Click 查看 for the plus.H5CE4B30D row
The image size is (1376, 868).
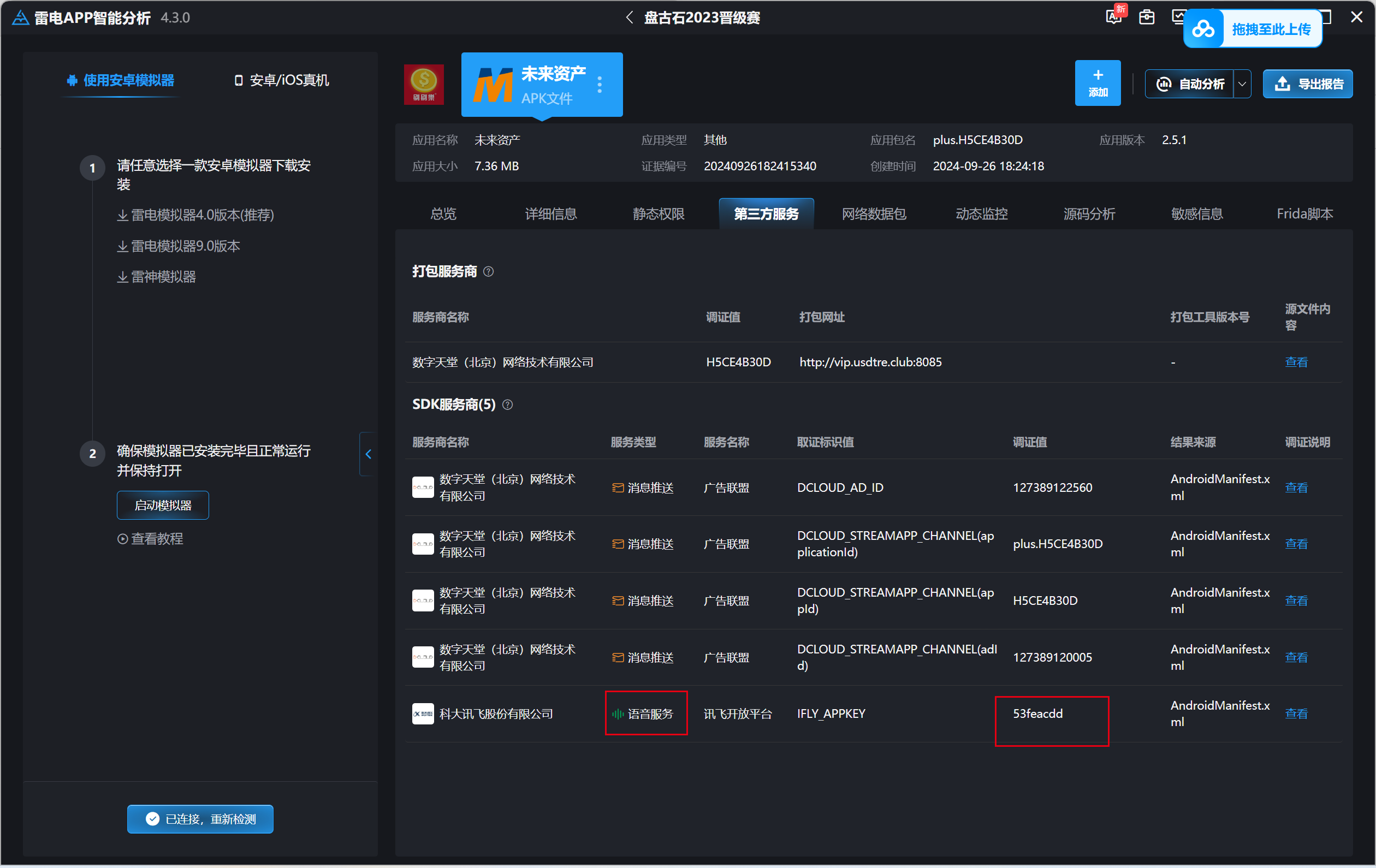[x=1295, y=543]
